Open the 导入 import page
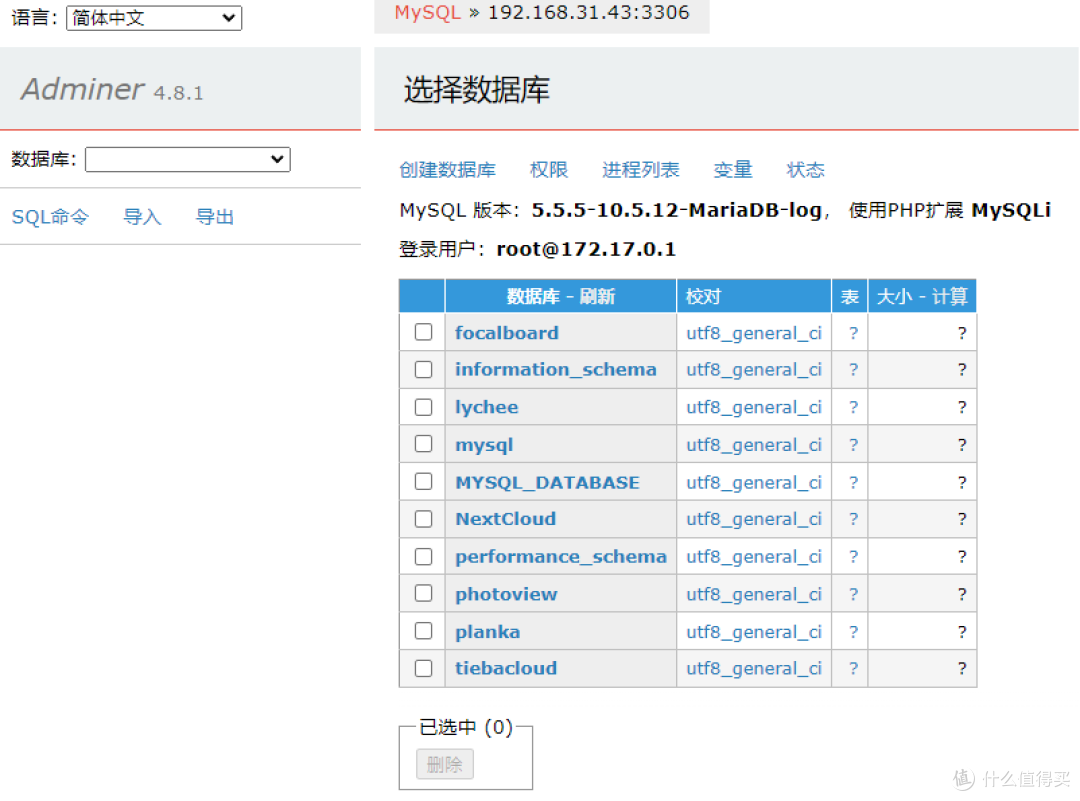 click(142, 216)
